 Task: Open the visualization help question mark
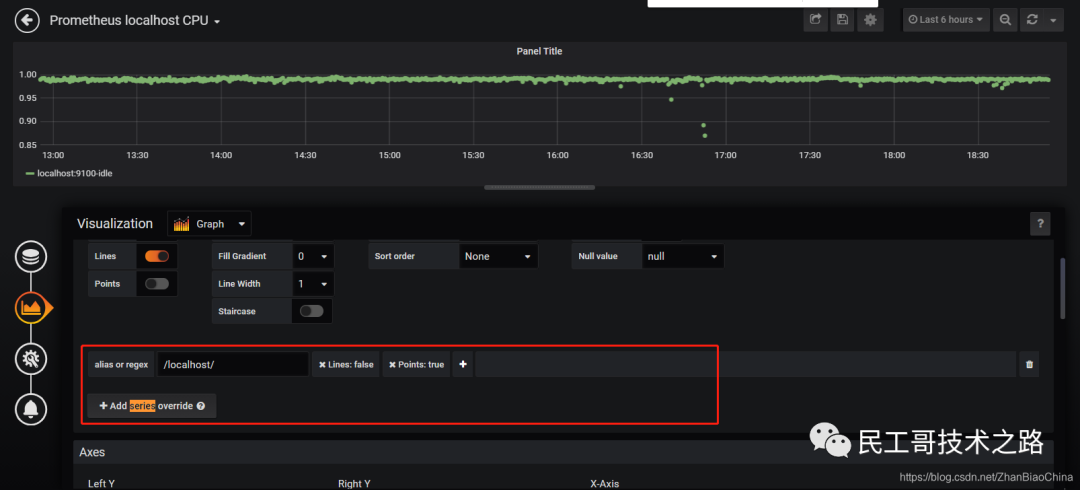tap(1040, 223)
